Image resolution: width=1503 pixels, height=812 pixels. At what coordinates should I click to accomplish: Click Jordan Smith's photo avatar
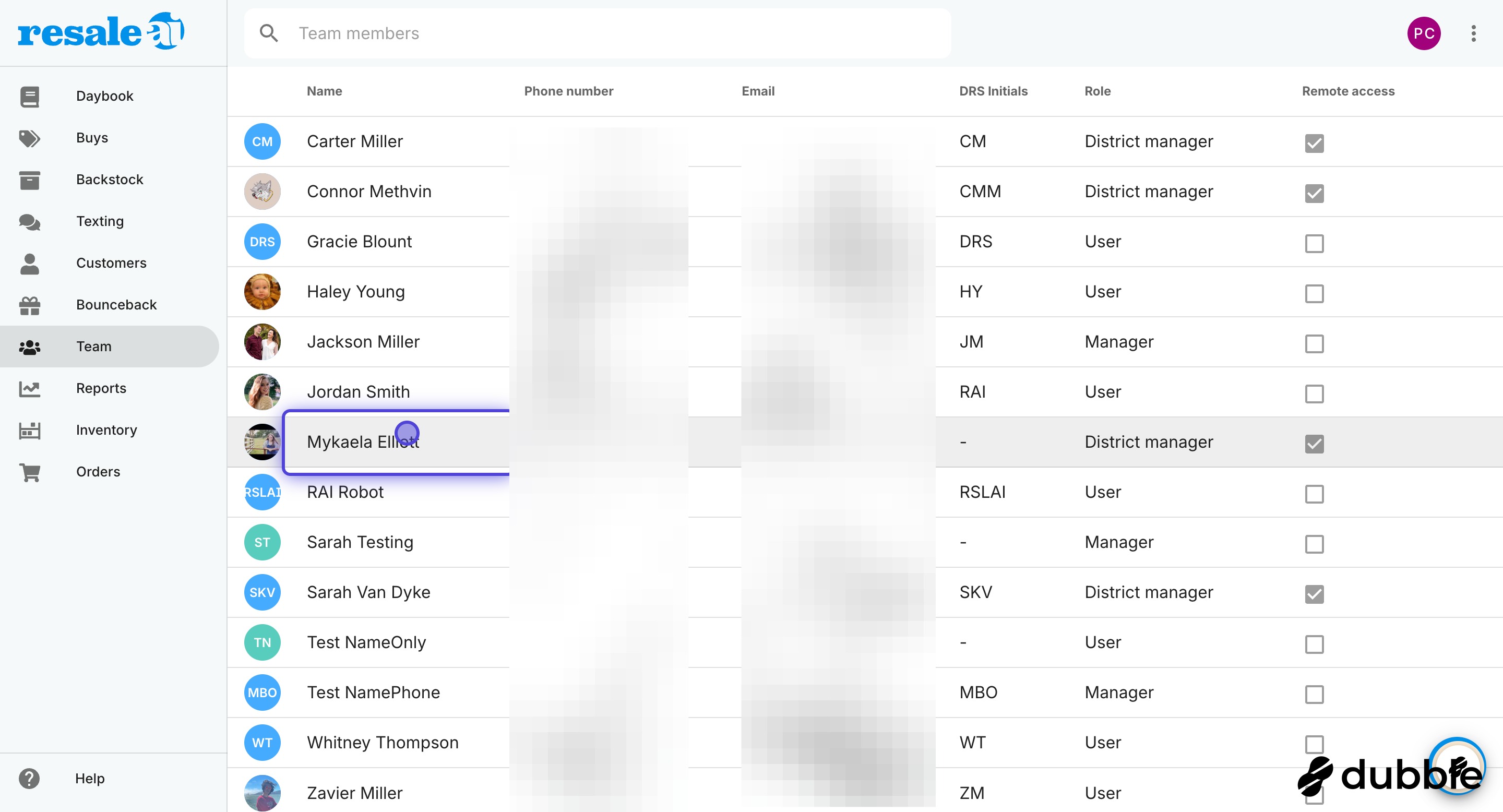click(262, 392)
